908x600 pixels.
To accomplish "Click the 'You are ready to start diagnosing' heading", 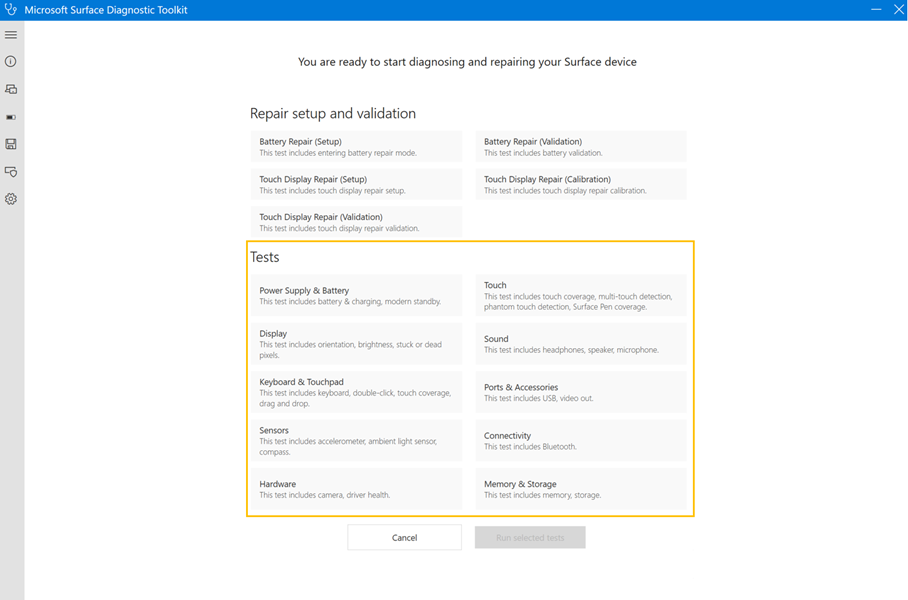I will 467,62.
